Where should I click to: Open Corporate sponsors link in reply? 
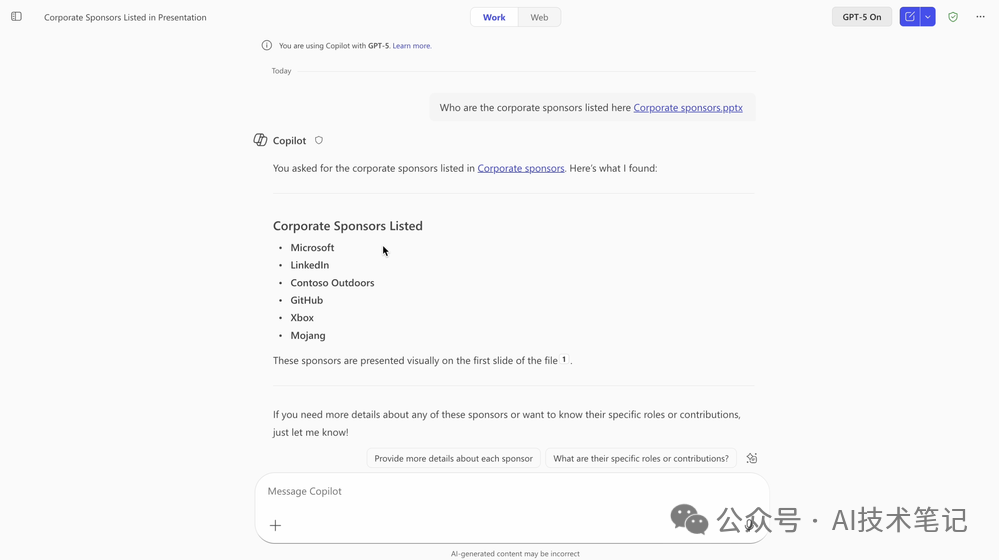coord(521,168)
